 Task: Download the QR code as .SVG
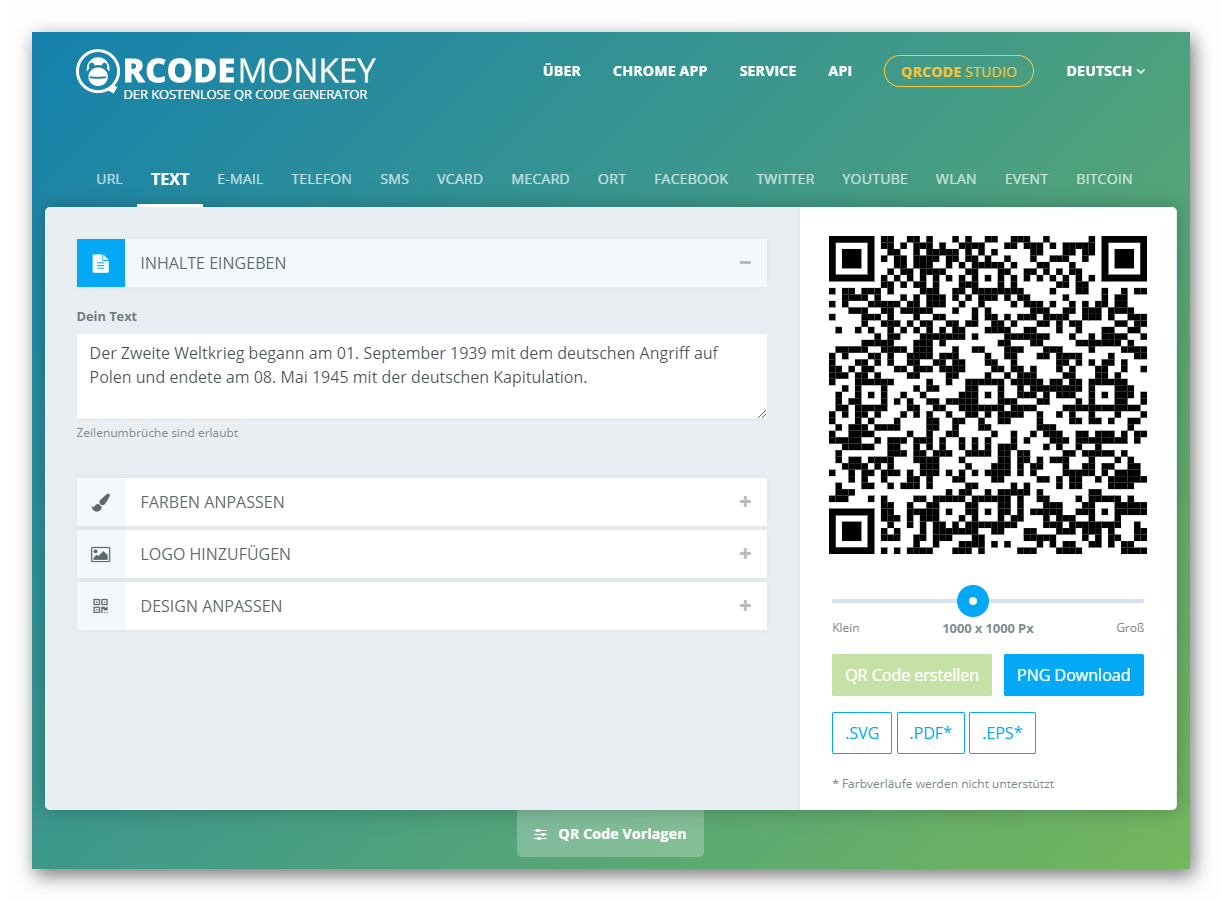[862, 733]
